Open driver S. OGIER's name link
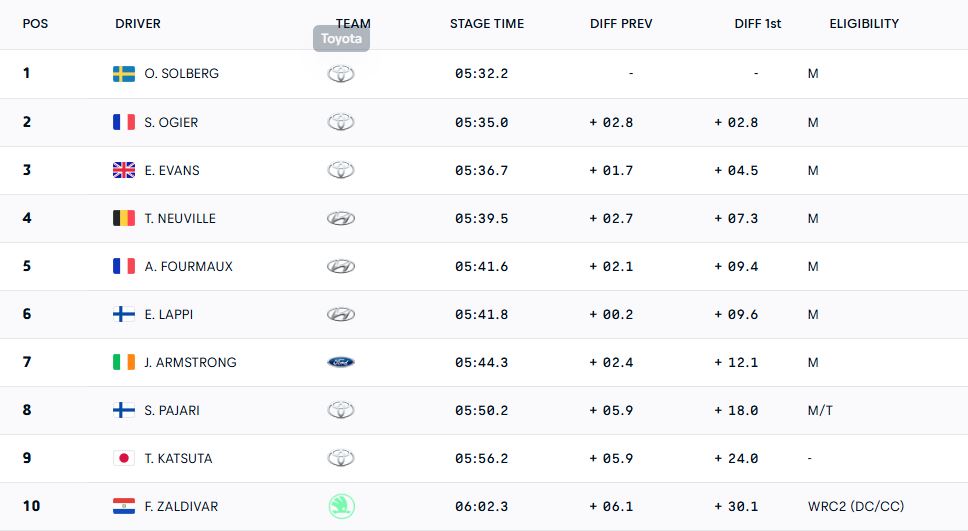The image size is (968, 531). pyautogui.click(x=171, y=122)
